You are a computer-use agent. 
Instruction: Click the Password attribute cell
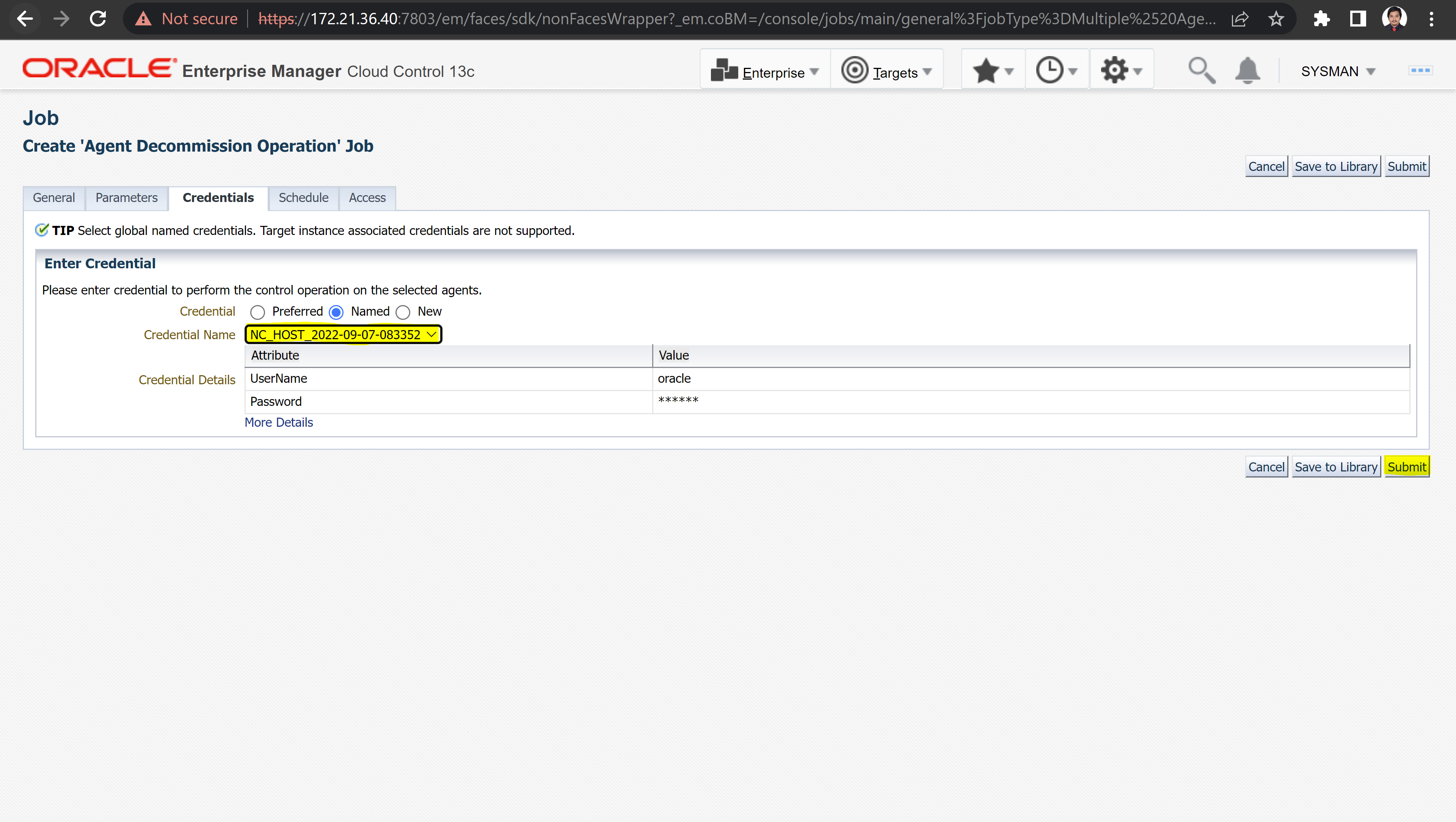point(449,402)
